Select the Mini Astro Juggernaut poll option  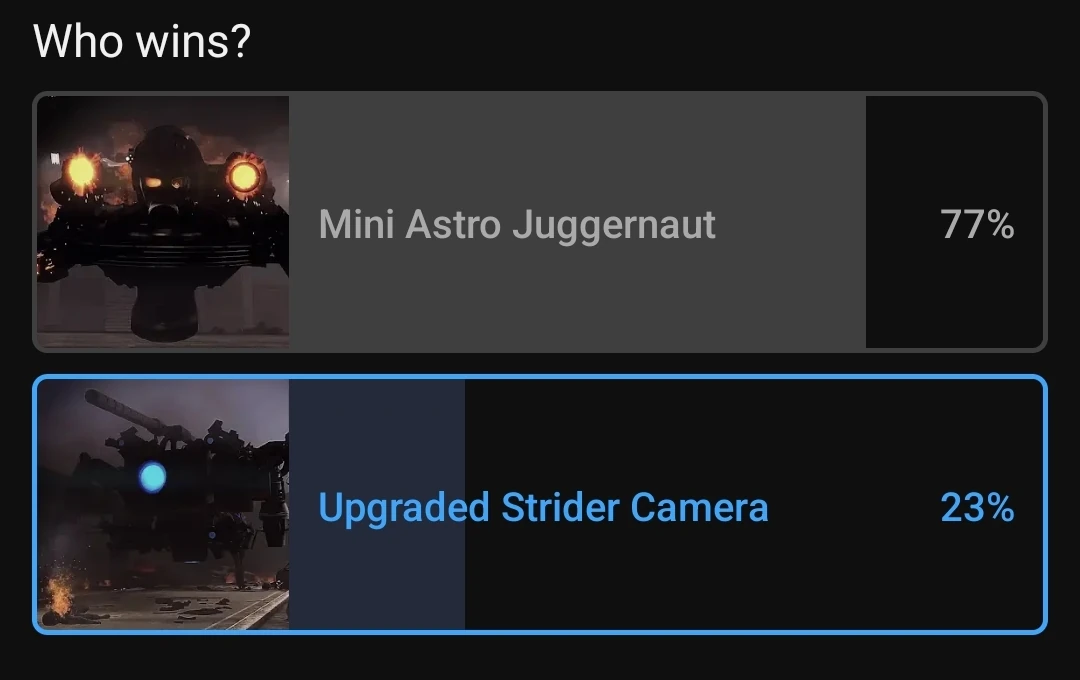click(x=540, y=222)
